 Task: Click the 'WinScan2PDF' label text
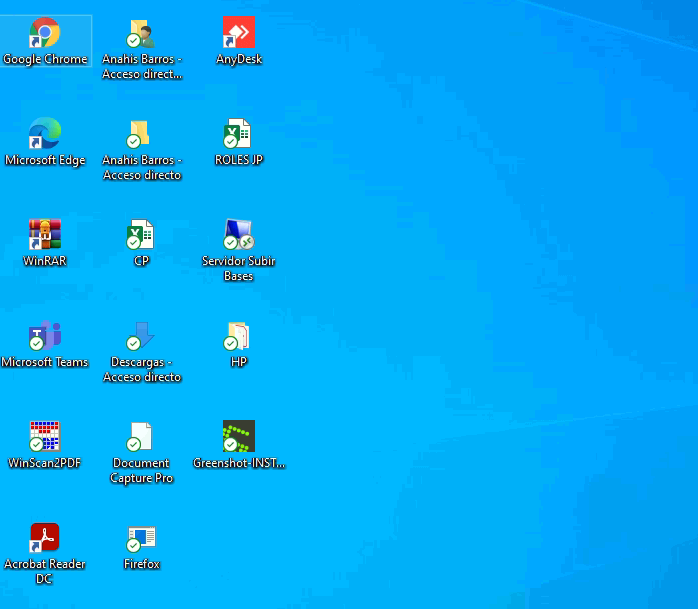click(x=45, y=463)
